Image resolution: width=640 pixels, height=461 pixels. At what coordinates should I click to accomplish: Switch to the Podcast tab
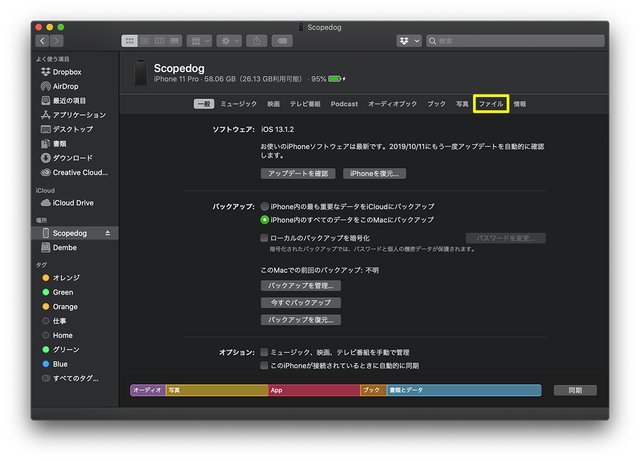(344, 104)
